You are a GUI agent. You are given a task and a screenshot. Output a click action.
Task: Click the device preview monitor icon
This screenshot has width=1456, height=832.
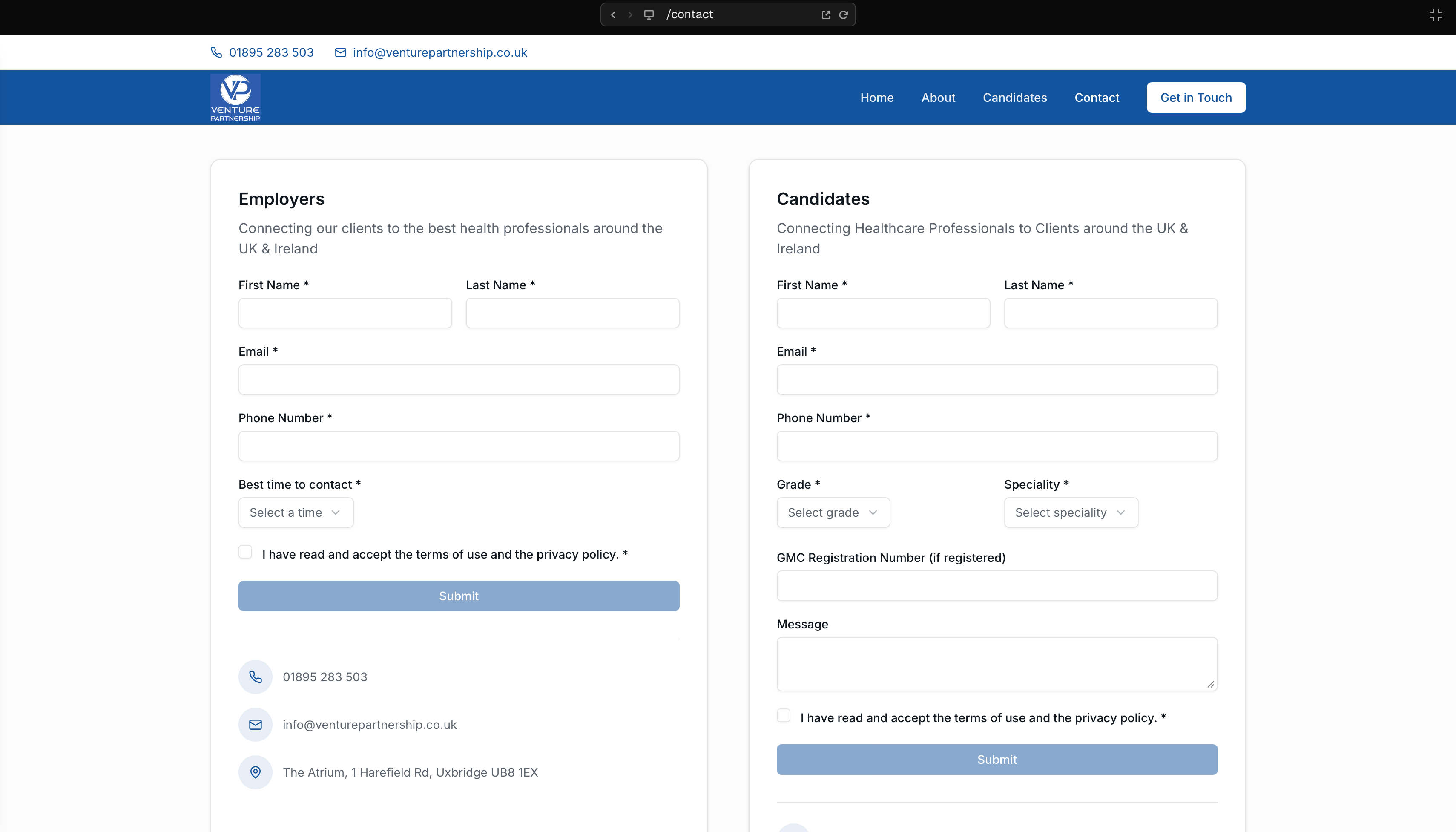[x=649, y=15]
